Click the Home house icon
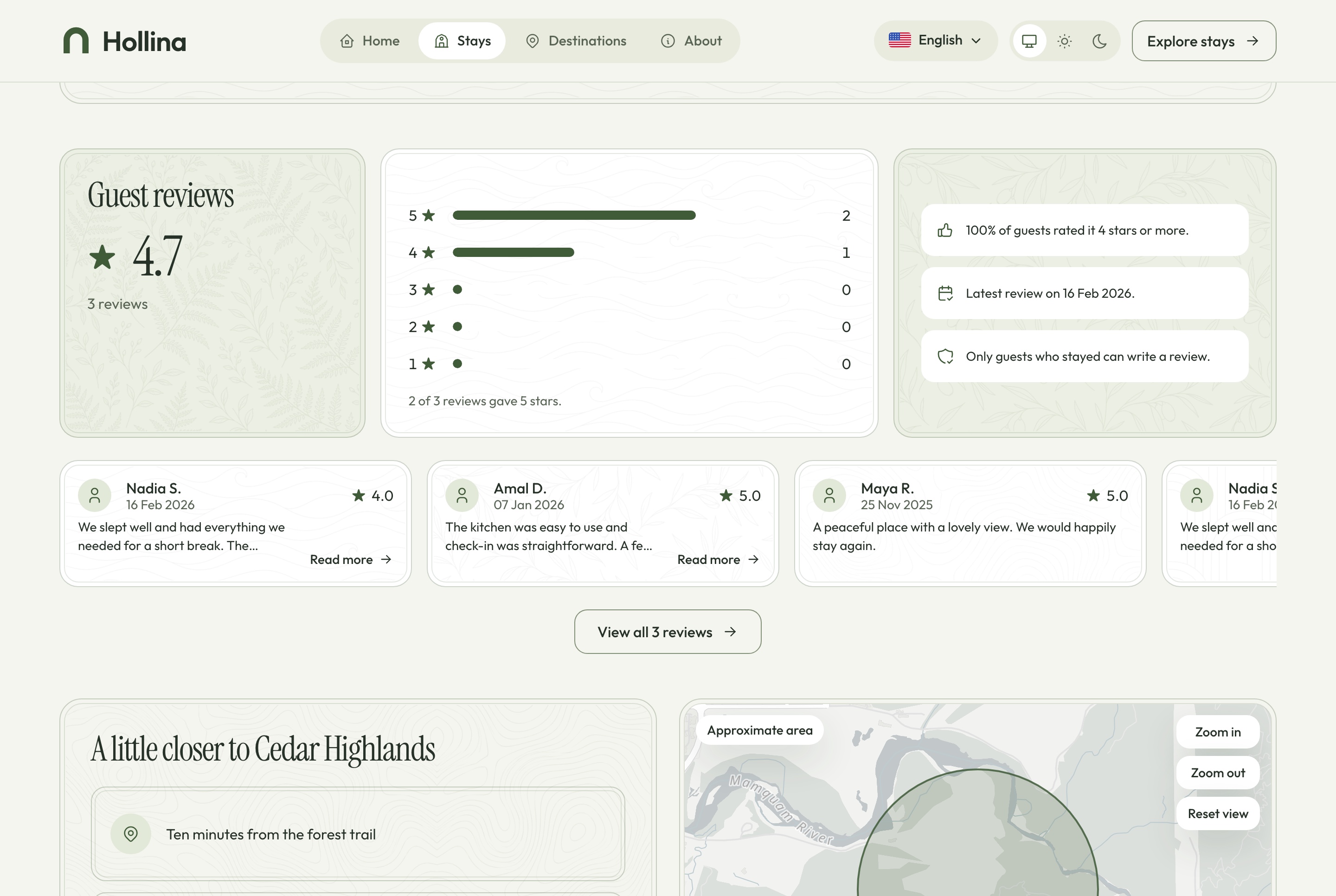1336x896 pixels. (347, 41)
